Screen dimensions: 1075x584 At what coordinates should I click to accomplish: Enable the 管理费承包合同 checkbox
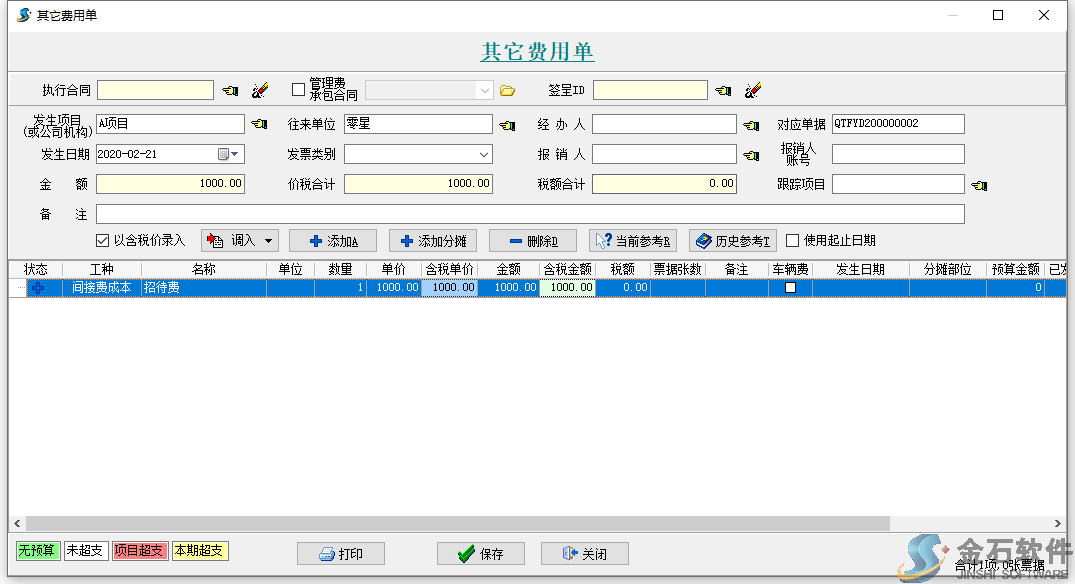(298, 90)
